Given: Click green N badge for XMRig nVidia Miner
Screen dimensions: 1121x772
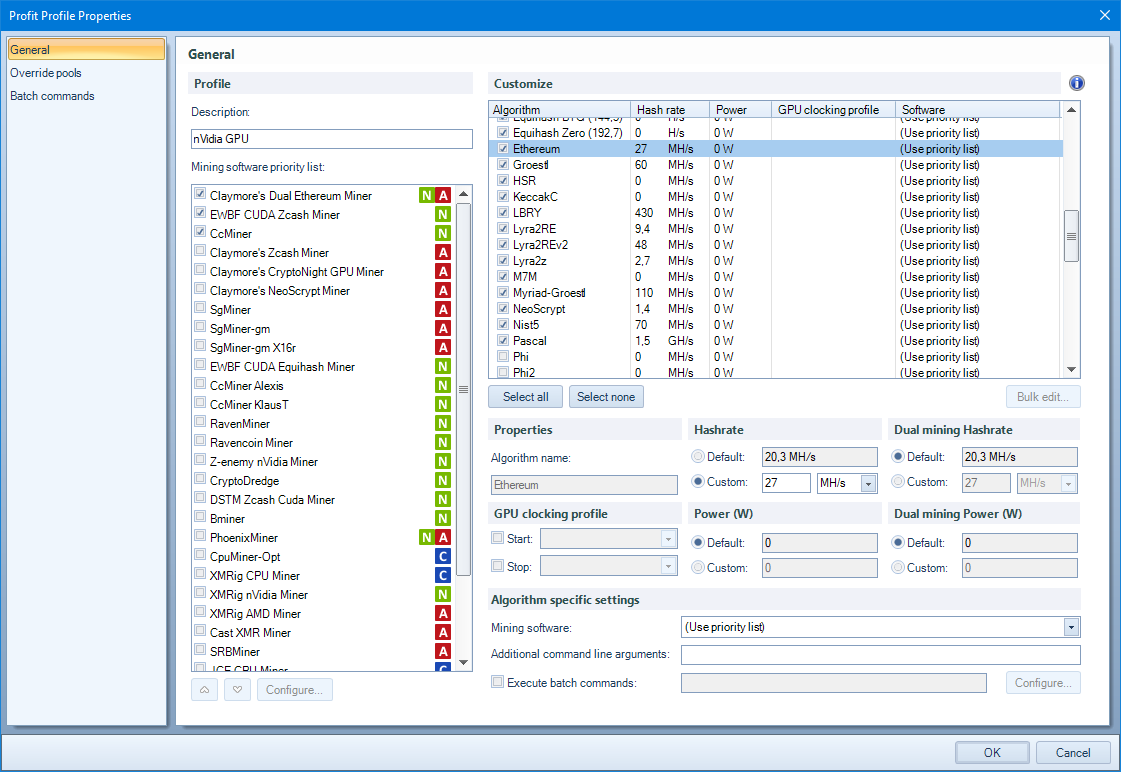Looking at the screenshot, I should (443, 595).
